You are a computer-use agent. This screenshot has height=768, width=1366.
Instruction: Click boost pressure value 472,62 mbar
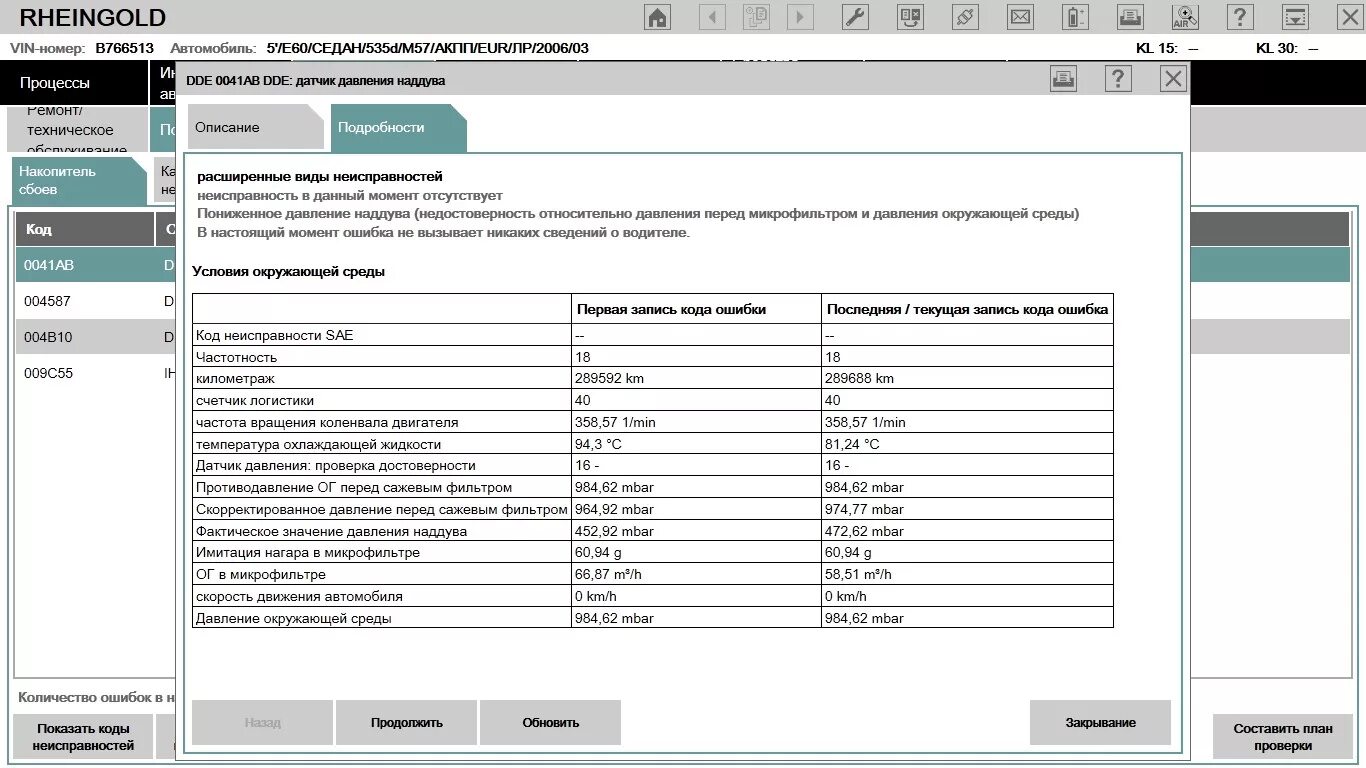[864, 532]
